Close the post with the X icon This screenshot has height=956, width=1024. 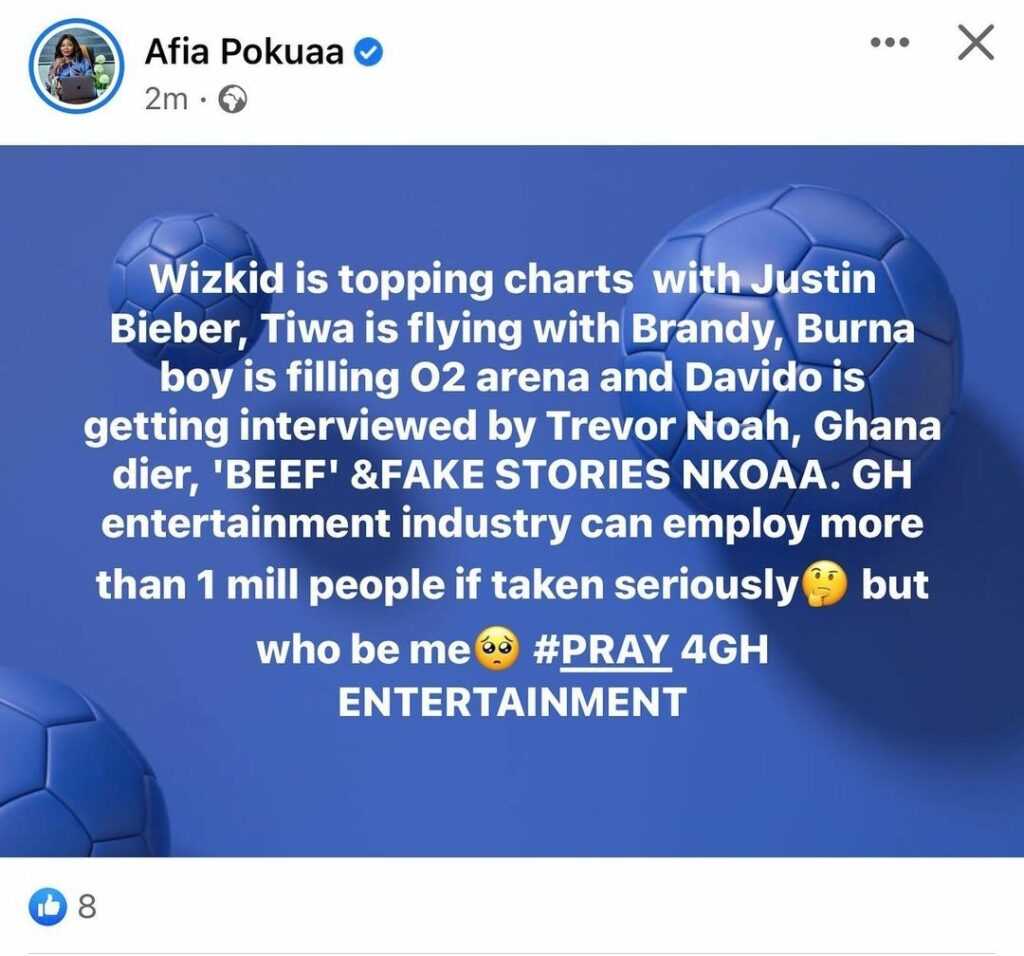976,42
